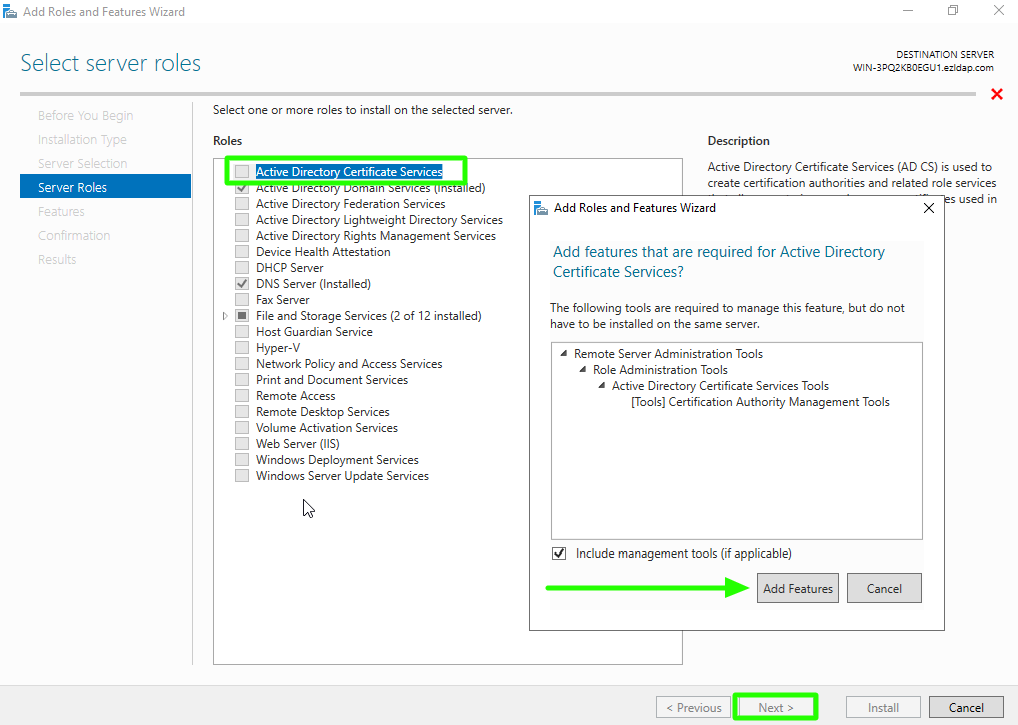Click the wizard icon in dialog title bar
The width and height of the screenshot is (1018, 725).
[x=541, y=208]
